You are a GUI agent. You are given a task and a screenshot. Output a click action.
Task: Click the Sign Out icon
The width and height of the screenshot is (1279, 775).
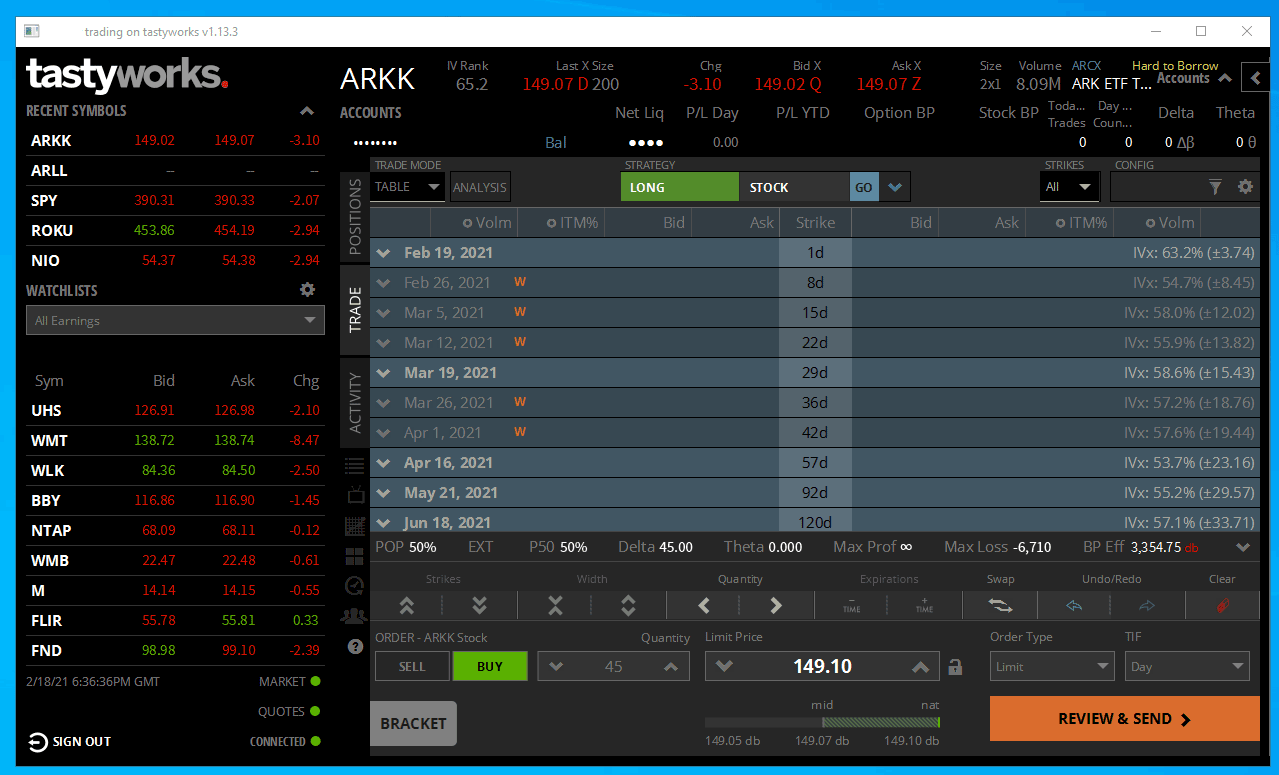37,742
